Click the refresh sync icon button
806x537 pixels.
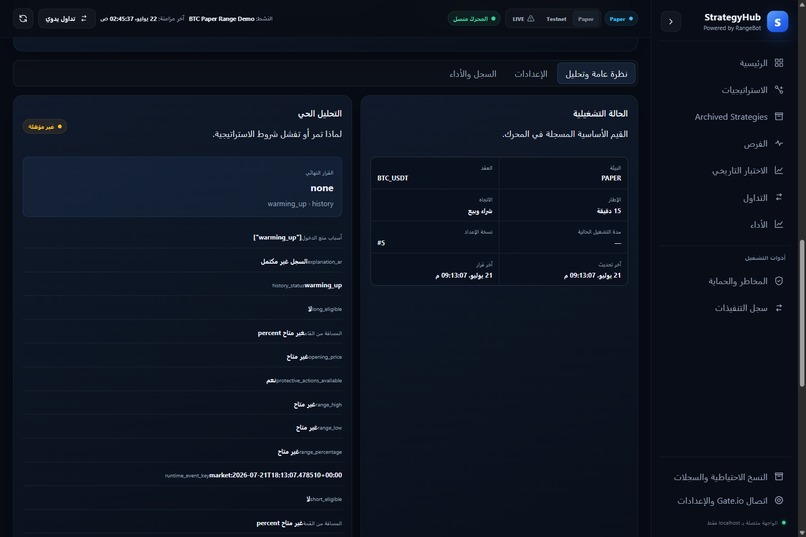23,18
